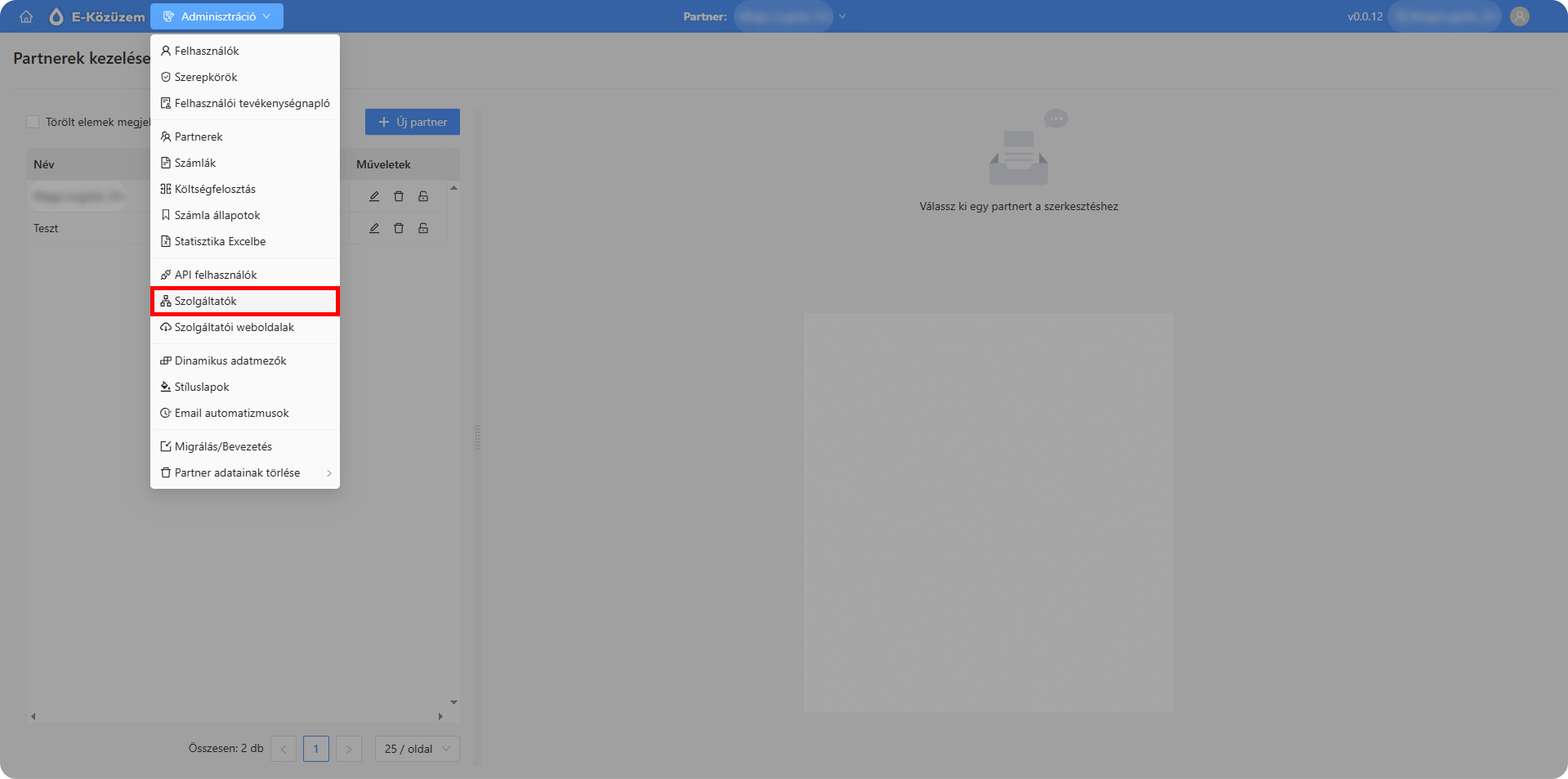Select Email automatizmusok menu item
The width and height of the screenshot is (1568, 779).
coord(245,413)
